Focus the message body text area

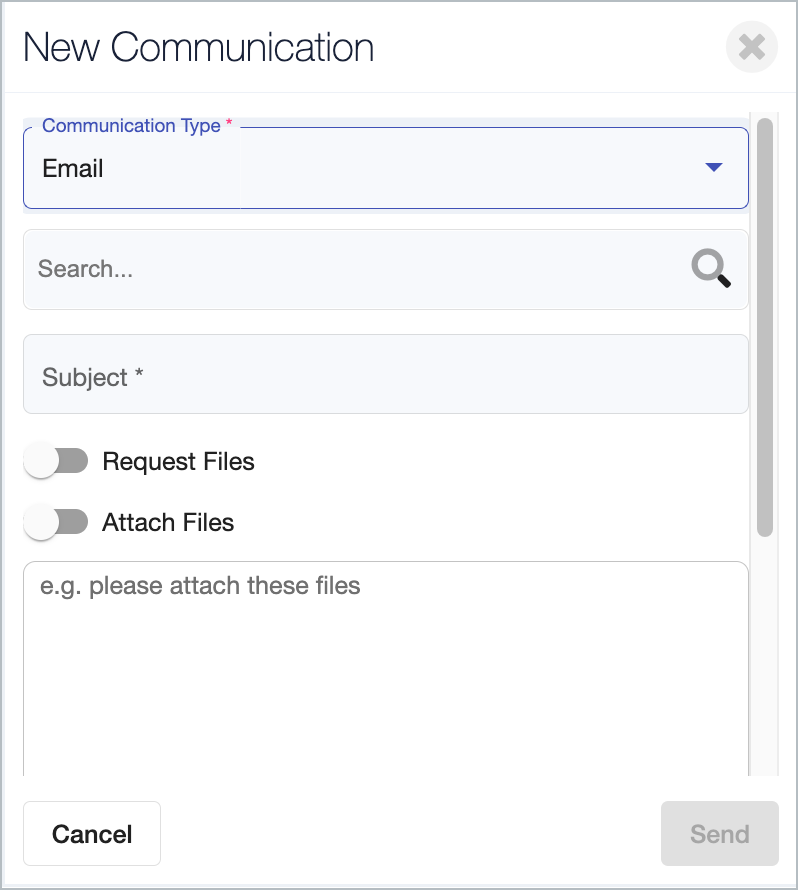[386, 669]
